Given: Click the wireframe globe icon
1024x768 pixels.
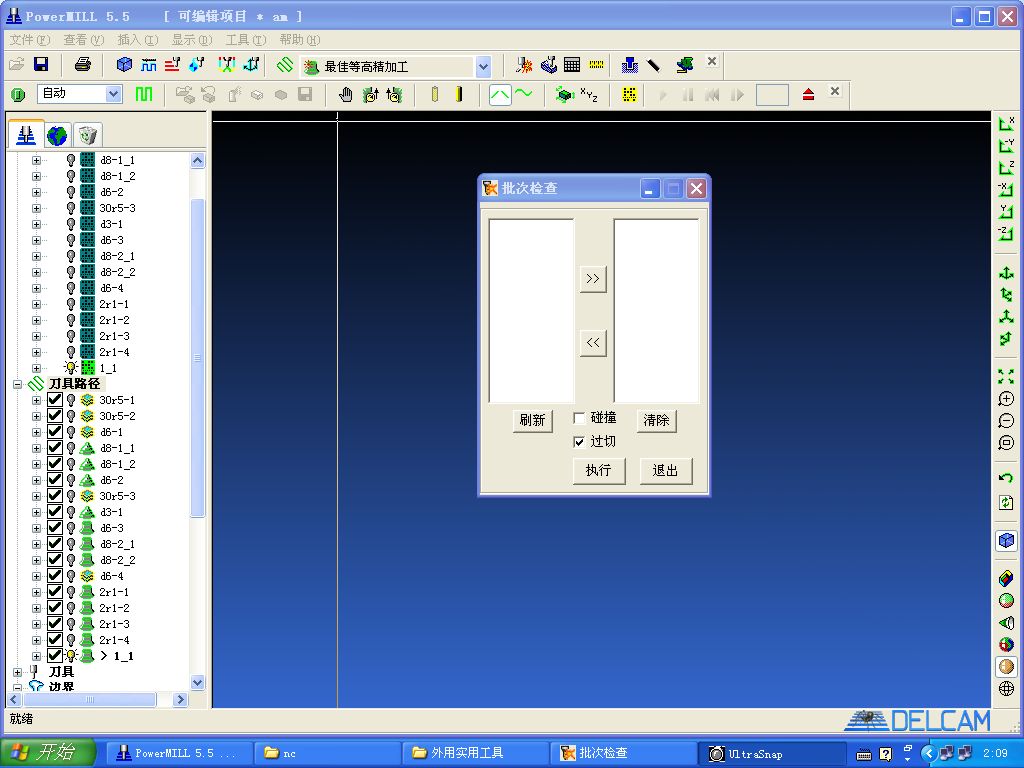Looking at the screenshot, I should [x=1006, y=688].
